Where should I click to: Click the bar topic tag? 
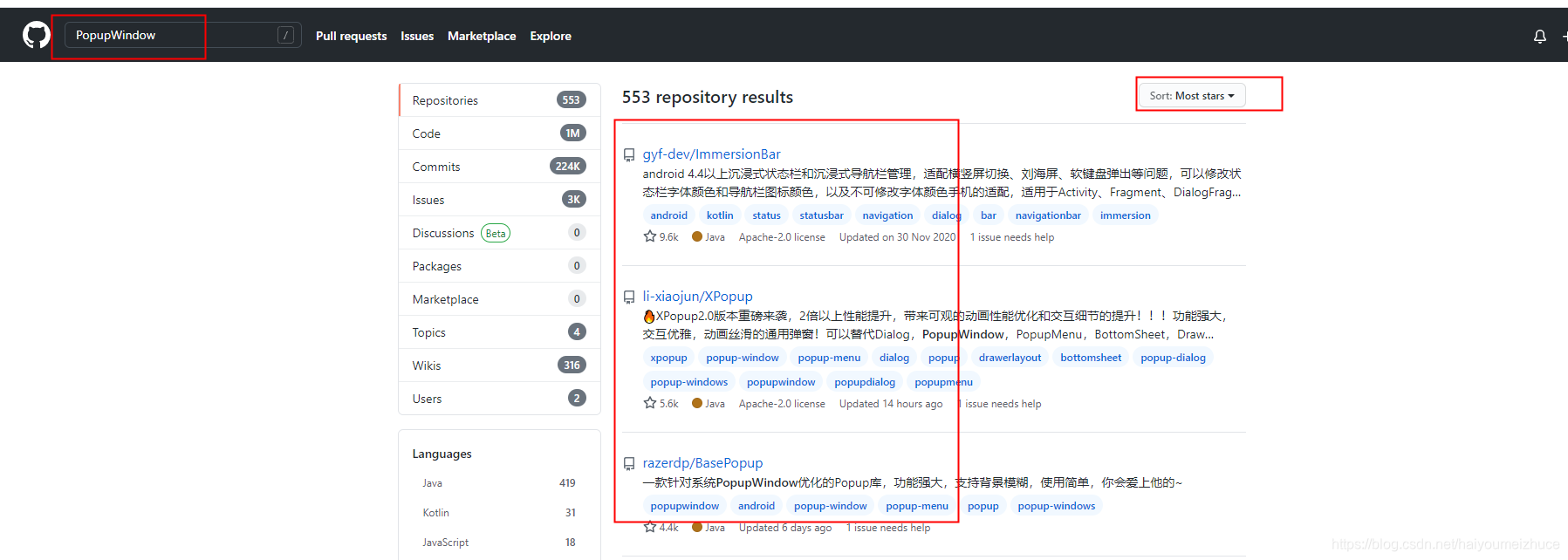point(988,215)
